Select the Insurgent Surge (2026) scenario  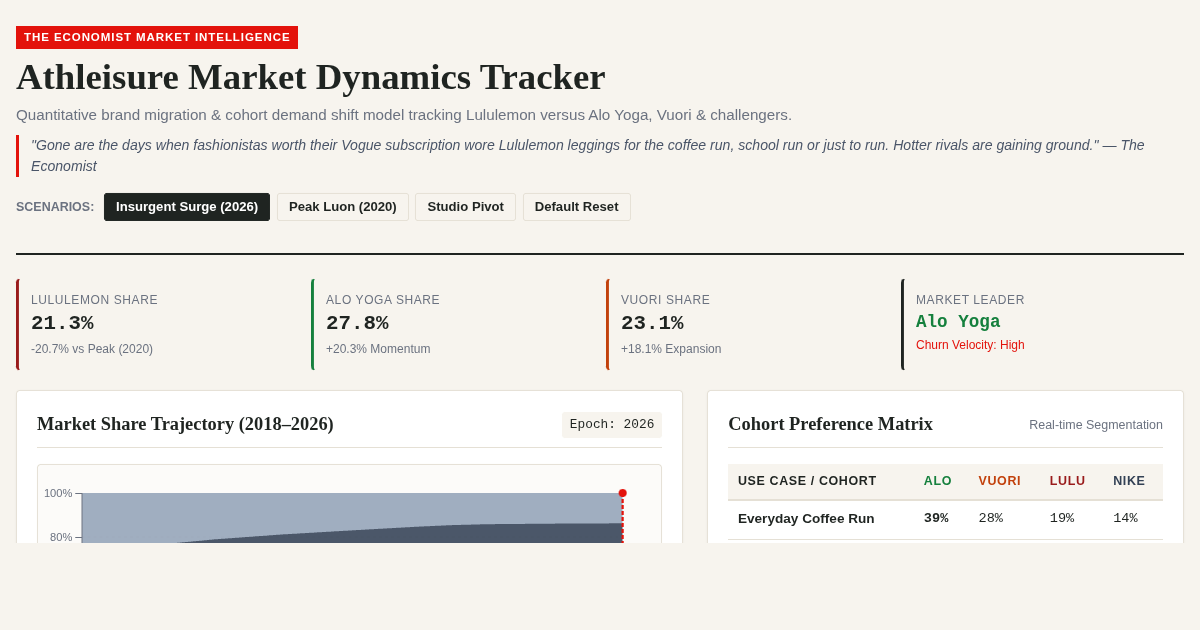click(187, 207)
